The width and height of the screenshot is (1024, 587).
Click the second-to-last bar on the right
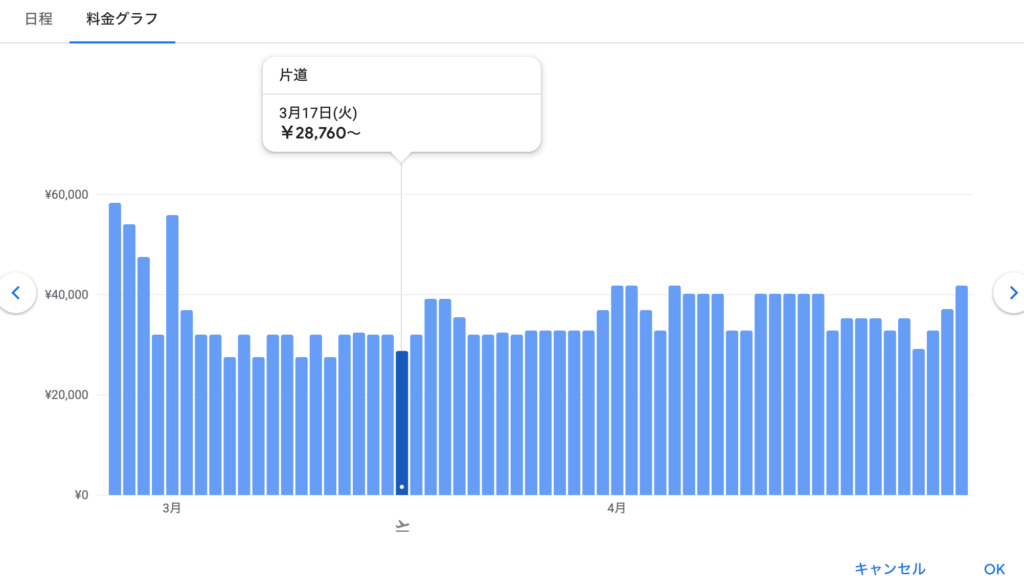947,402
